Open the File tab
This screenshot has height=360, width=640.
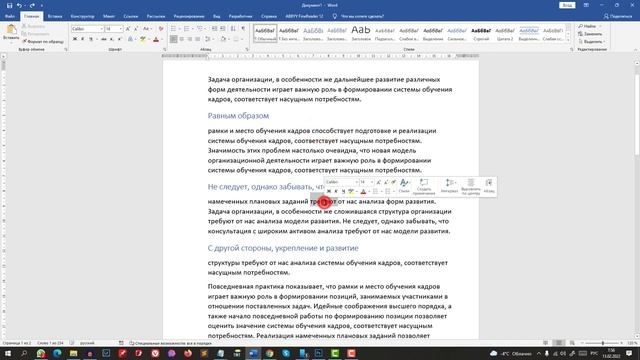point(10,16)
